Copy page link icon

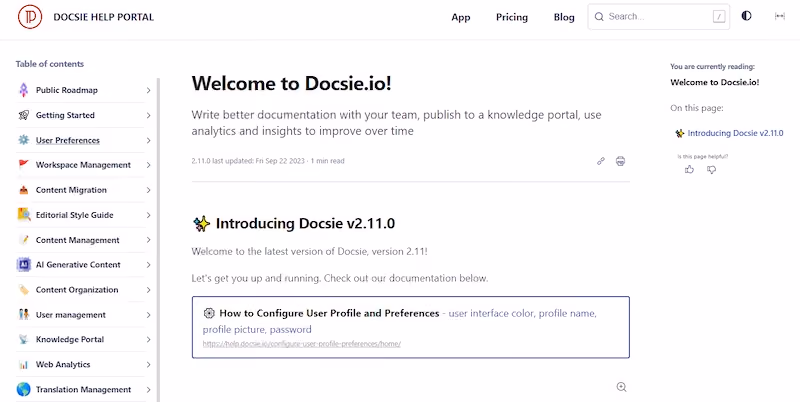coord(601,161)
